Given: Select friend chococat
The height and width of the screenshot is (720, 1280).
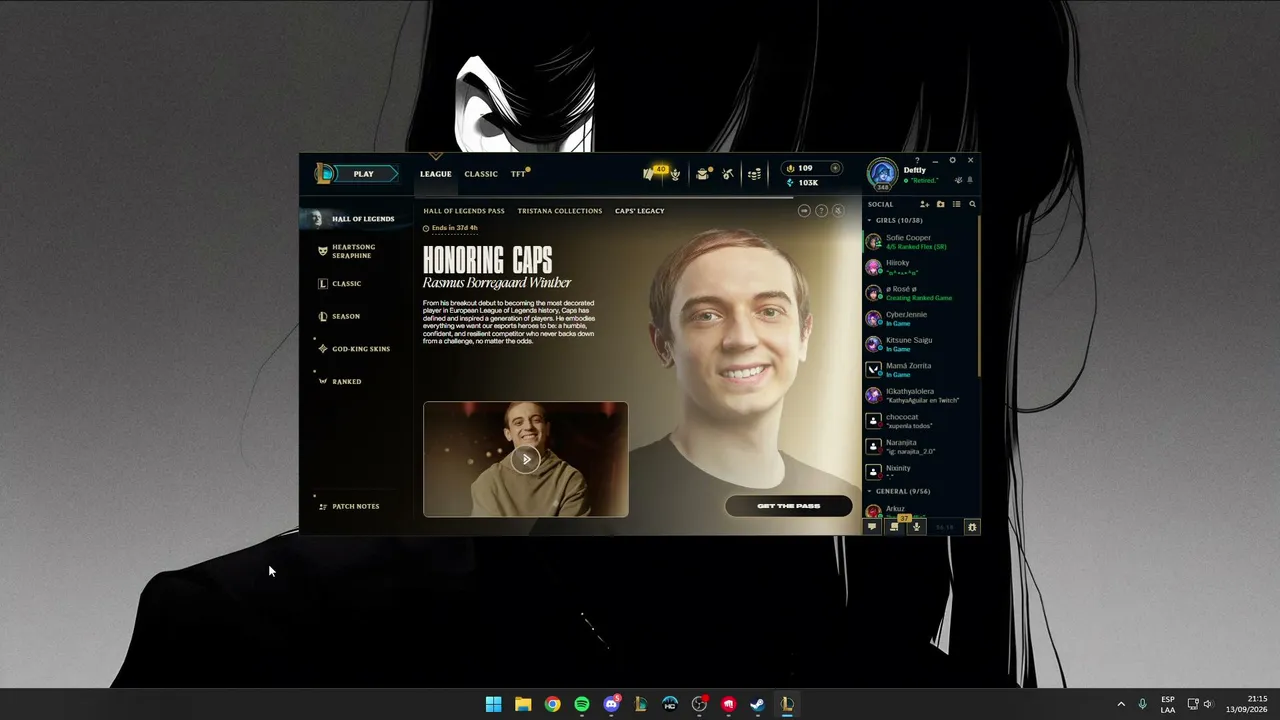Looking at the screenshot, I should coord(921,421).
